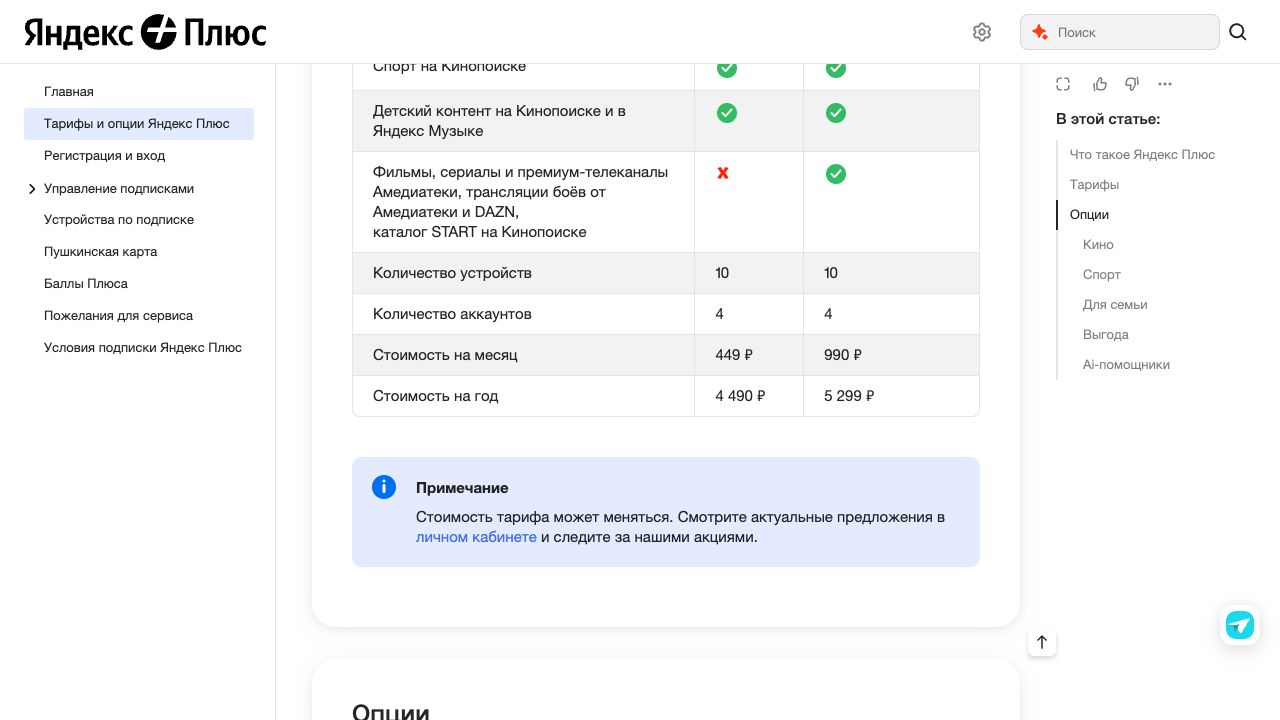Click the Количество аккаунтов row label

pyautogui.click(x=452, y=314)
